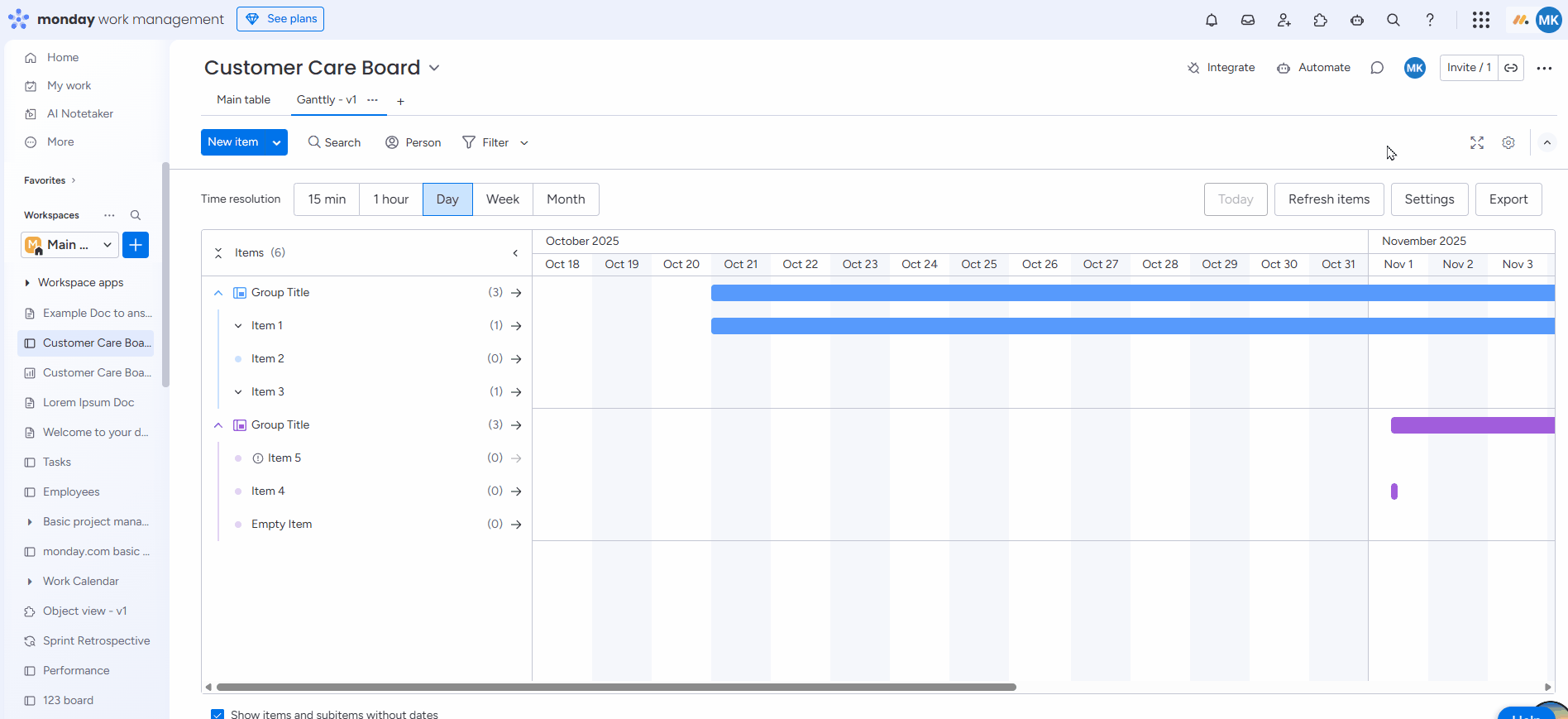The width and height of the screenshot is (1568, 719).
Task: Jump to Empty Item with its arrow
Action: point(516,525)
